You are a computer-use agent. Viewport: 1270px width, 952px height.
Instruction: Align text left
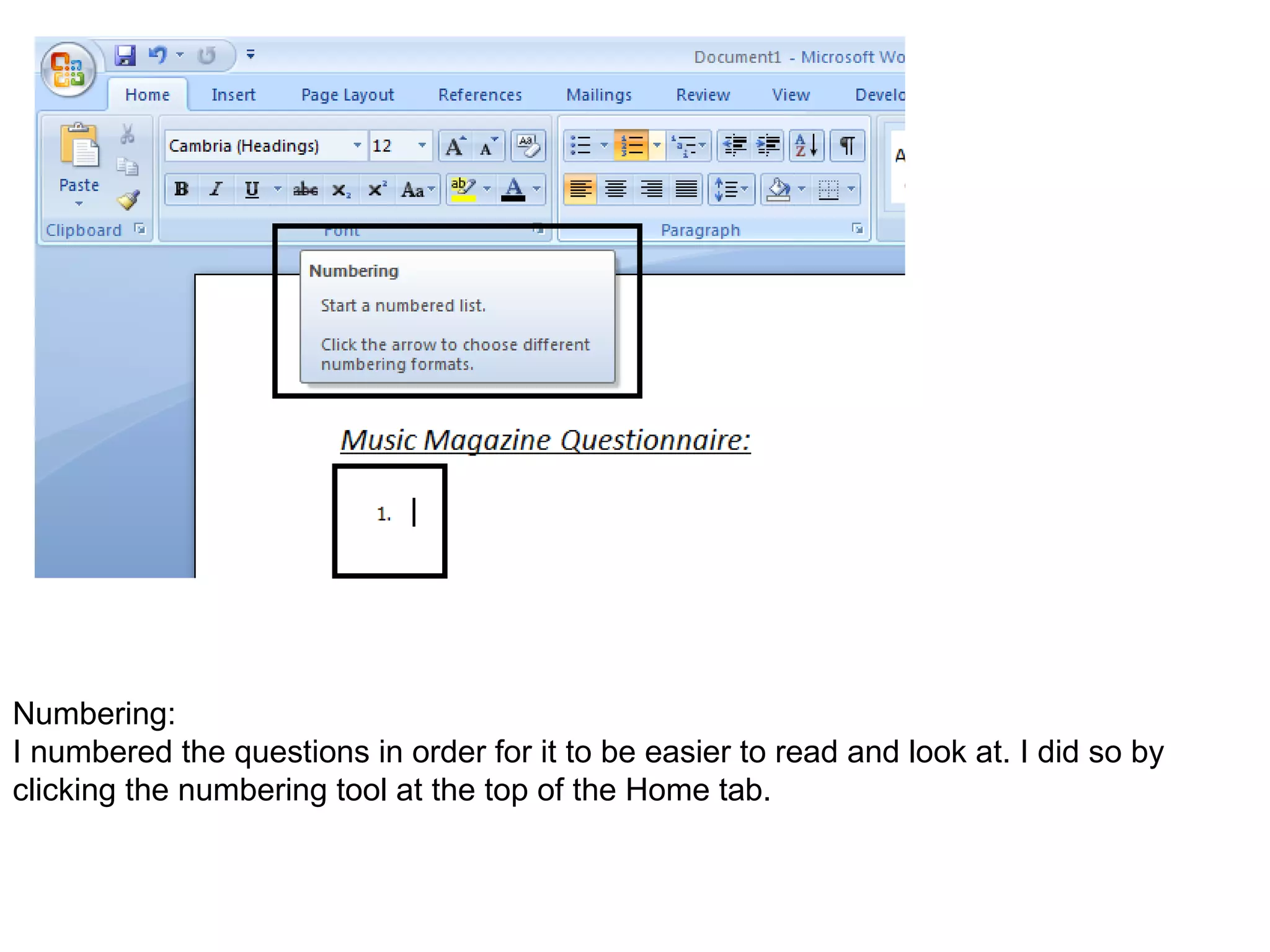(580, 189)
